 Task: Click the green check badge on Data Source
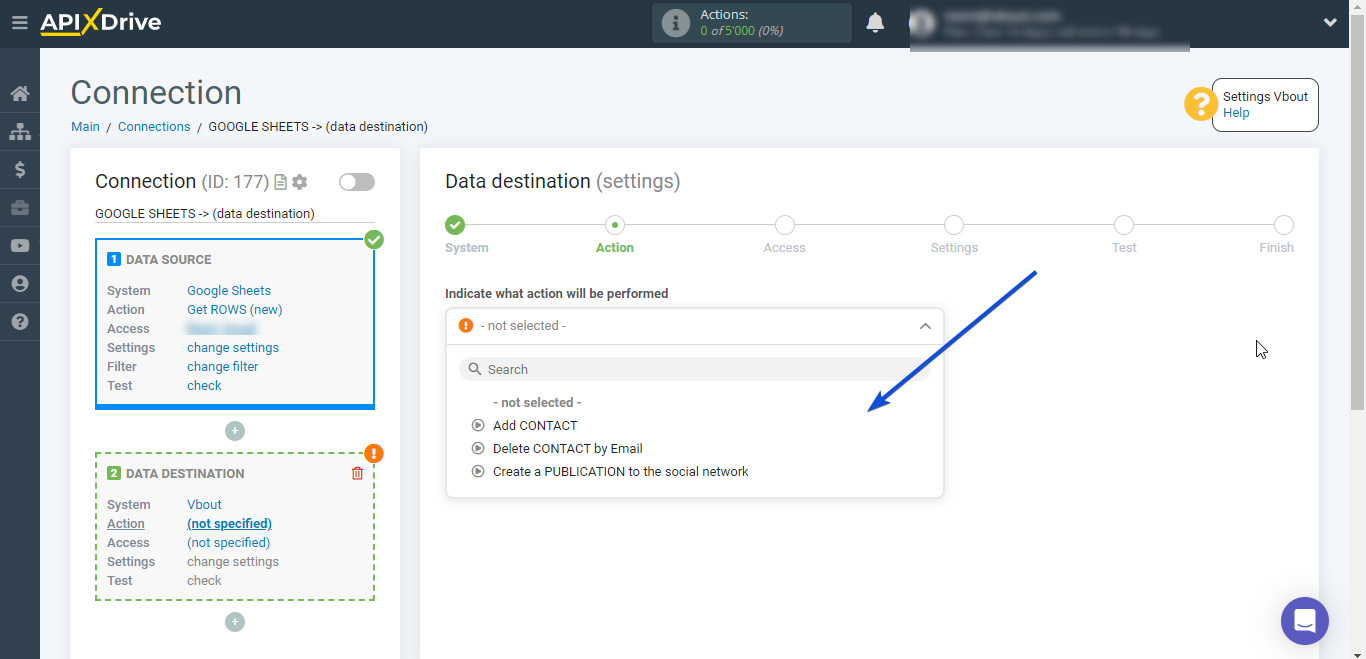(374, 239)
